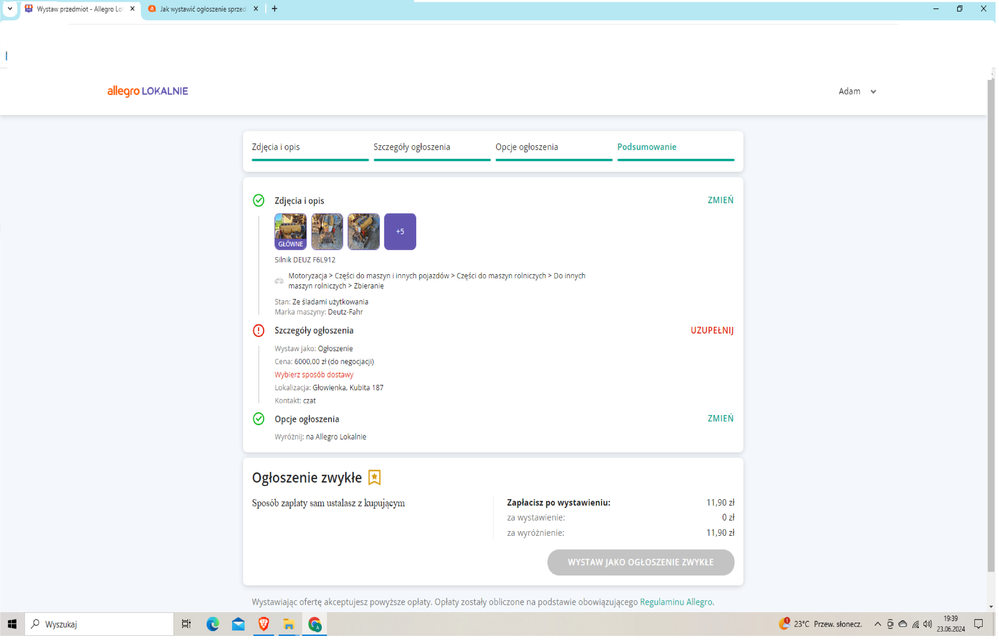999x642 pixels.
Task: Click the bookmark icon beside Ogłoszenie zwykłe
Action: tap(374, 478)
